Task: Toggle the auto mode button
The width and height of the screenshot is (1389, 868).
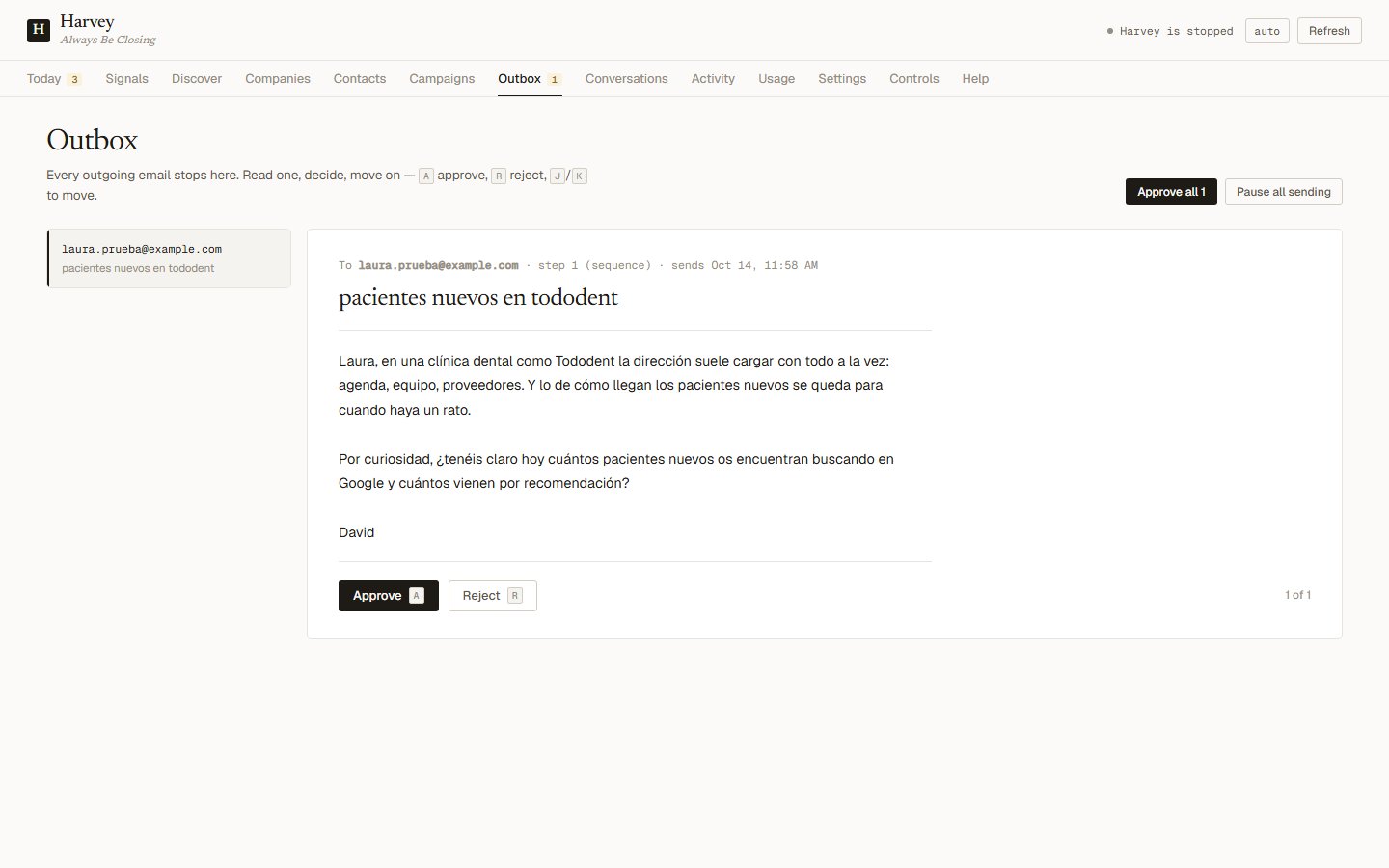Action: coord(1266,31)
